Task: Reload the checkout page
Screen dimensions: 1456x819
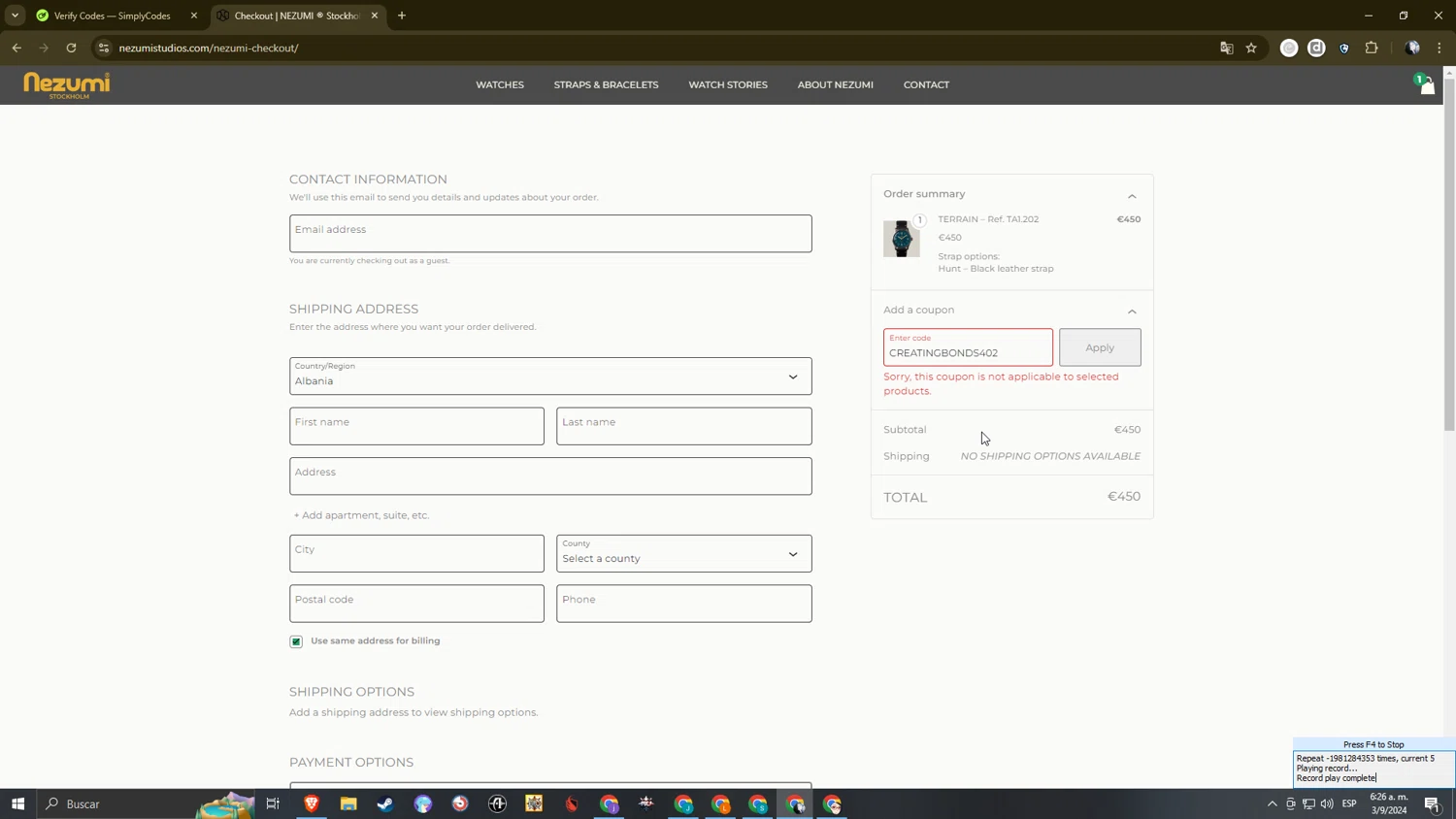Action: point(71,48)
